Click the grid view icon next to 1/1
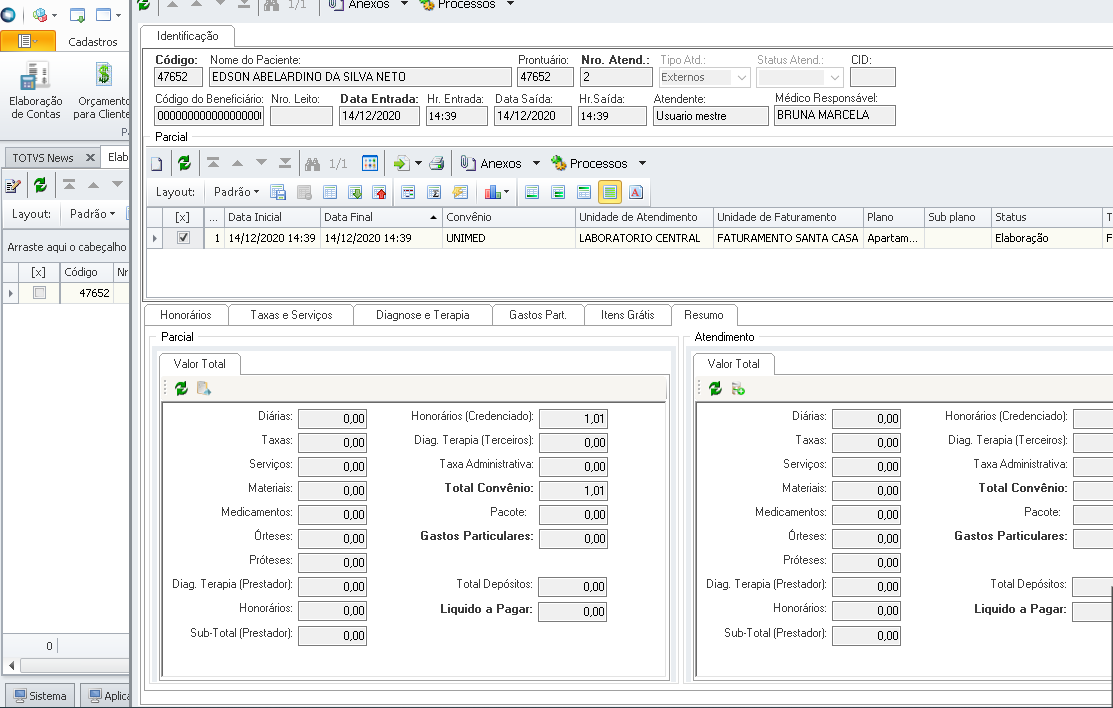Screen dimensions: 1113x708 click(369, 163)
